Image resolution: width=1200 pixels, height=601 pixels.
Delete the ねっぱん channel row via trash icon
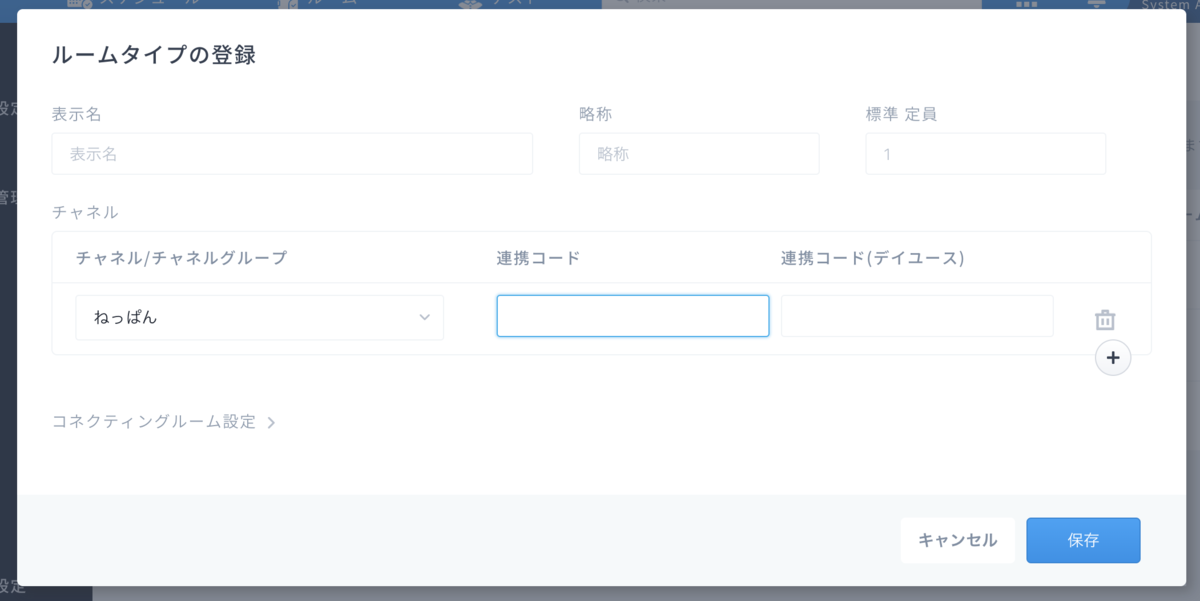tap(1104, 320)
